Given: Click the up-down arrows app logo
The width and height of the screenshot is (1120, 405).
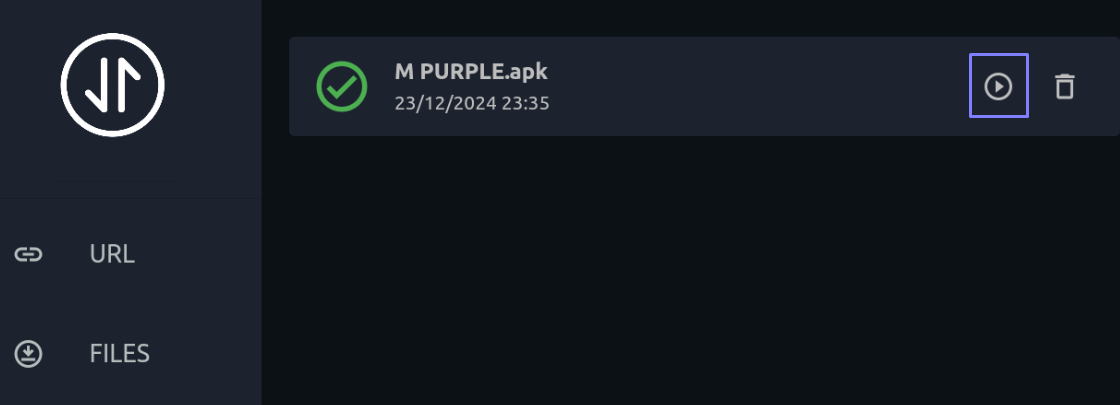Looking at the screenshot, I should pos(113,84).
